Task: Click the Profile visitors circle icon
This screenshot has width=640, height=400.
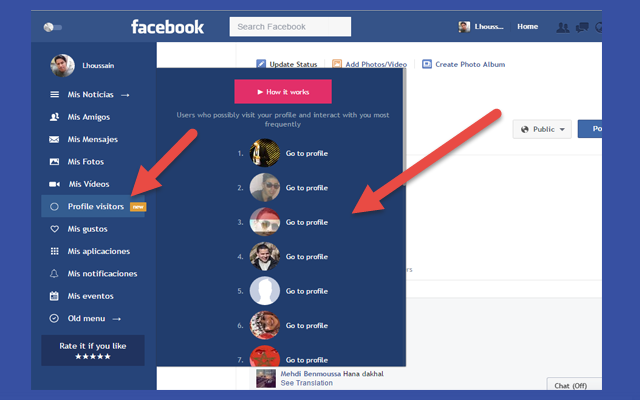Action: pyautogui.click(x=54, y=207)
